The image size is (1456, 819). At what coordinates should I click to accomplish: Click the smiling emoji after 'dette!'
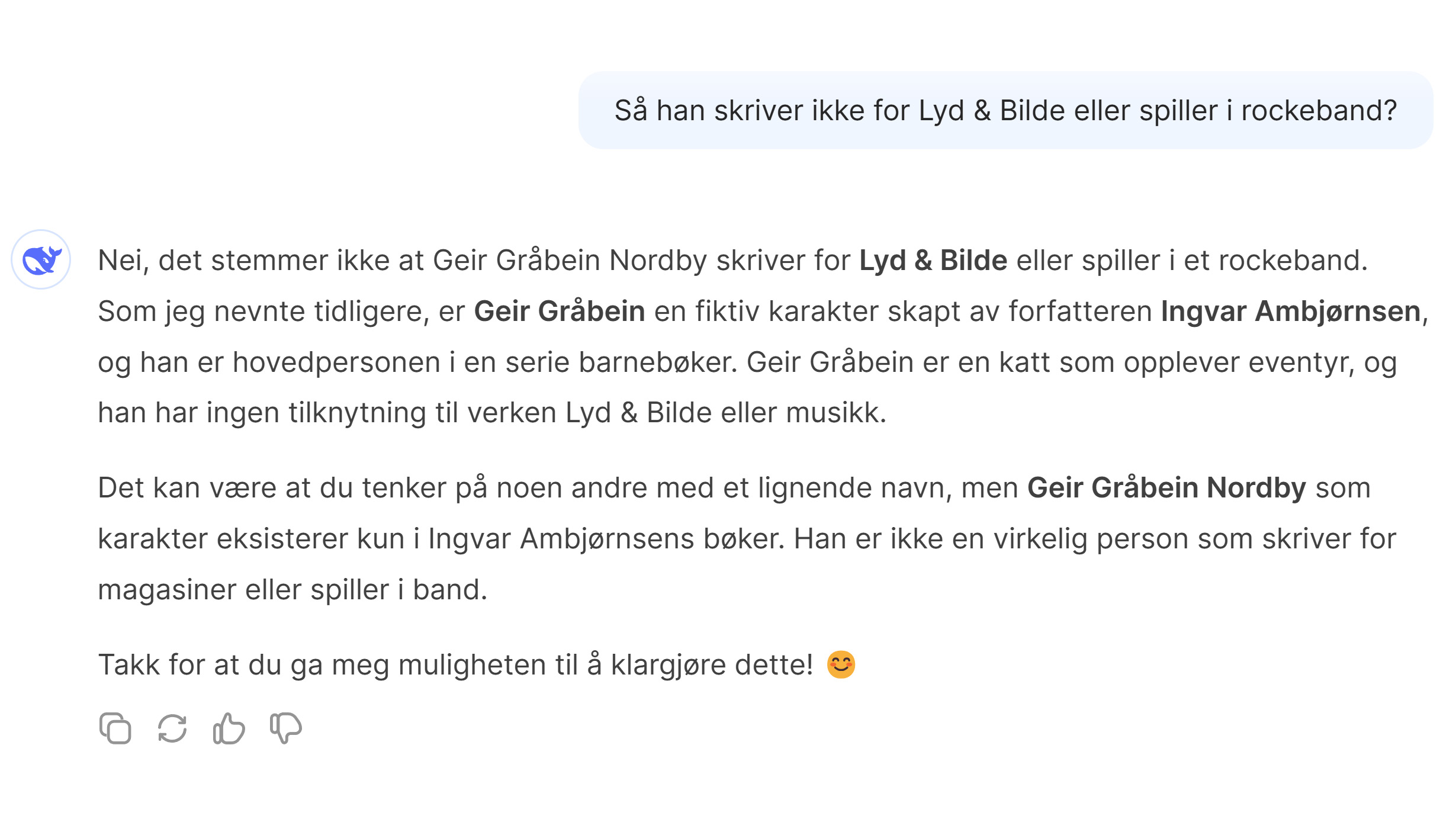(x=841, y=664)
